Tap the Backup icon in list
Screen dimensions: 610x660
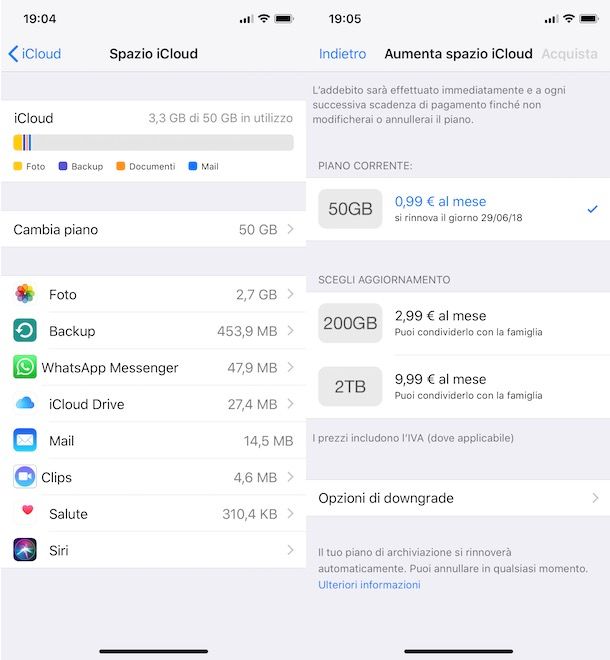(25, 331)
